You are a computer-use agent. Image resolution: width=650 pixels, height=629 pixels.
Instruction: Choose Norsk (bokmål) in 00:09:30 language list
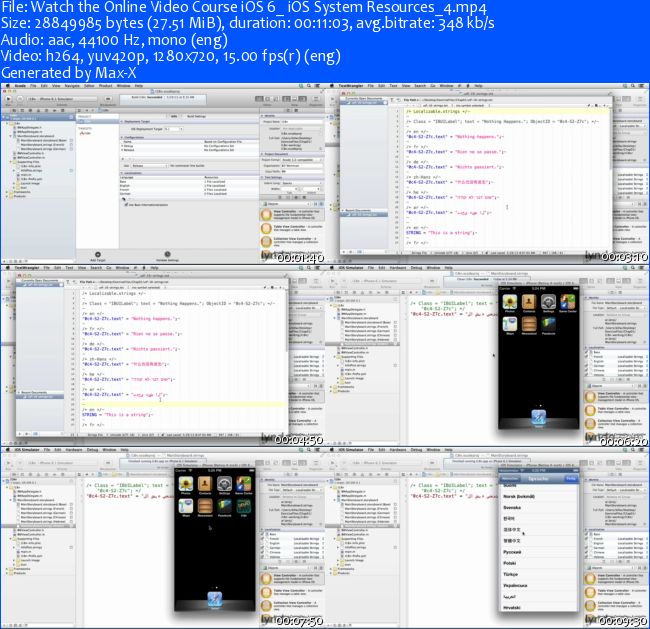(x=538, y=496)
